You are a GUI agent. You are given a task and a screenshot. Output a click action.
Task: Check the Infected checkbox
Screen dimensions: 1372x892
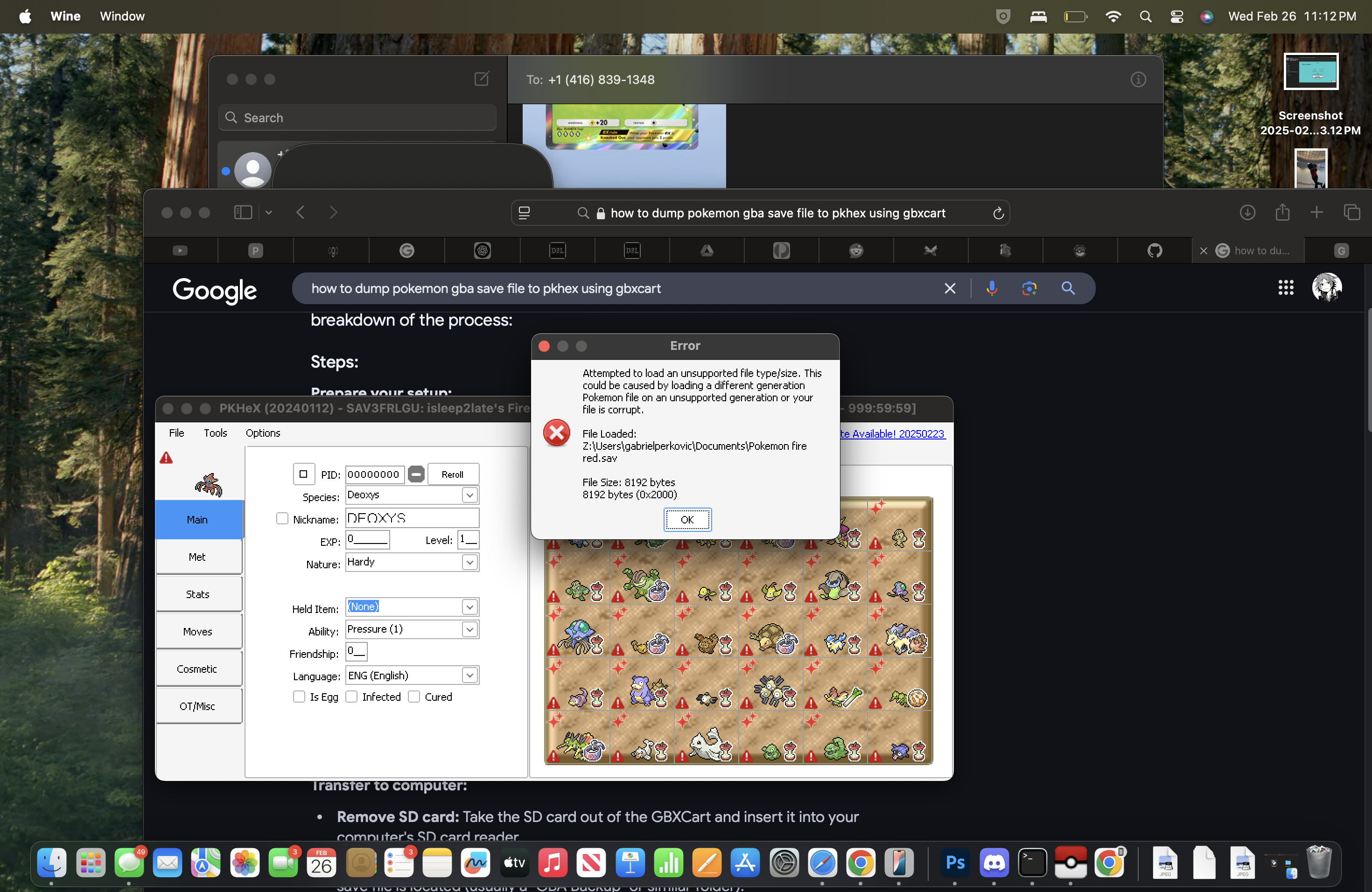(351, 697)
